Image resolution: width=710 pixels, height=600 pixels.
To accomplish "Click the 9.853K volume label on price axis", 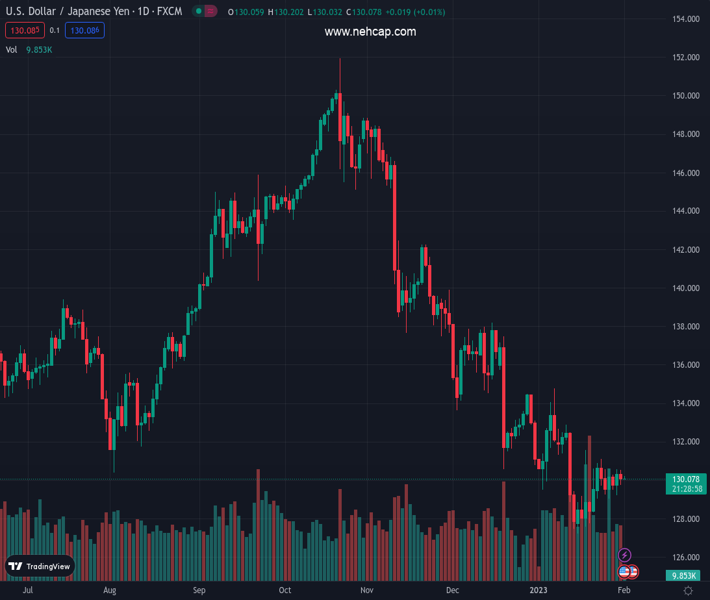I will point(684,576).
